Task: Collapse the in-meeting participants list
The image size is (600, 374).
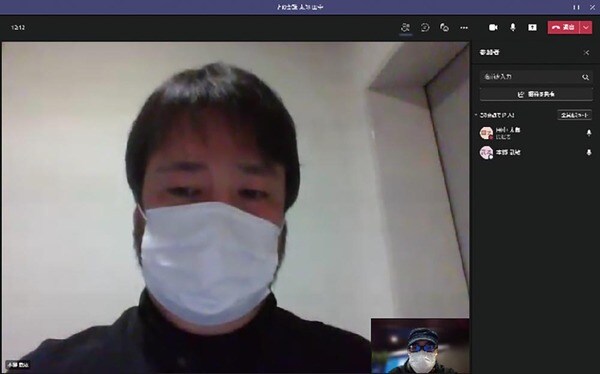Action: (476, 115)
